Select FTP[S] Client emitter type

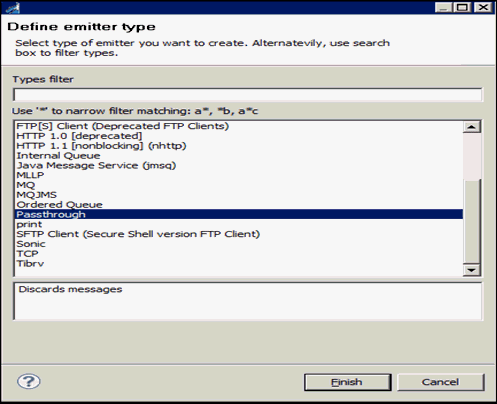(x=123, y=126)
